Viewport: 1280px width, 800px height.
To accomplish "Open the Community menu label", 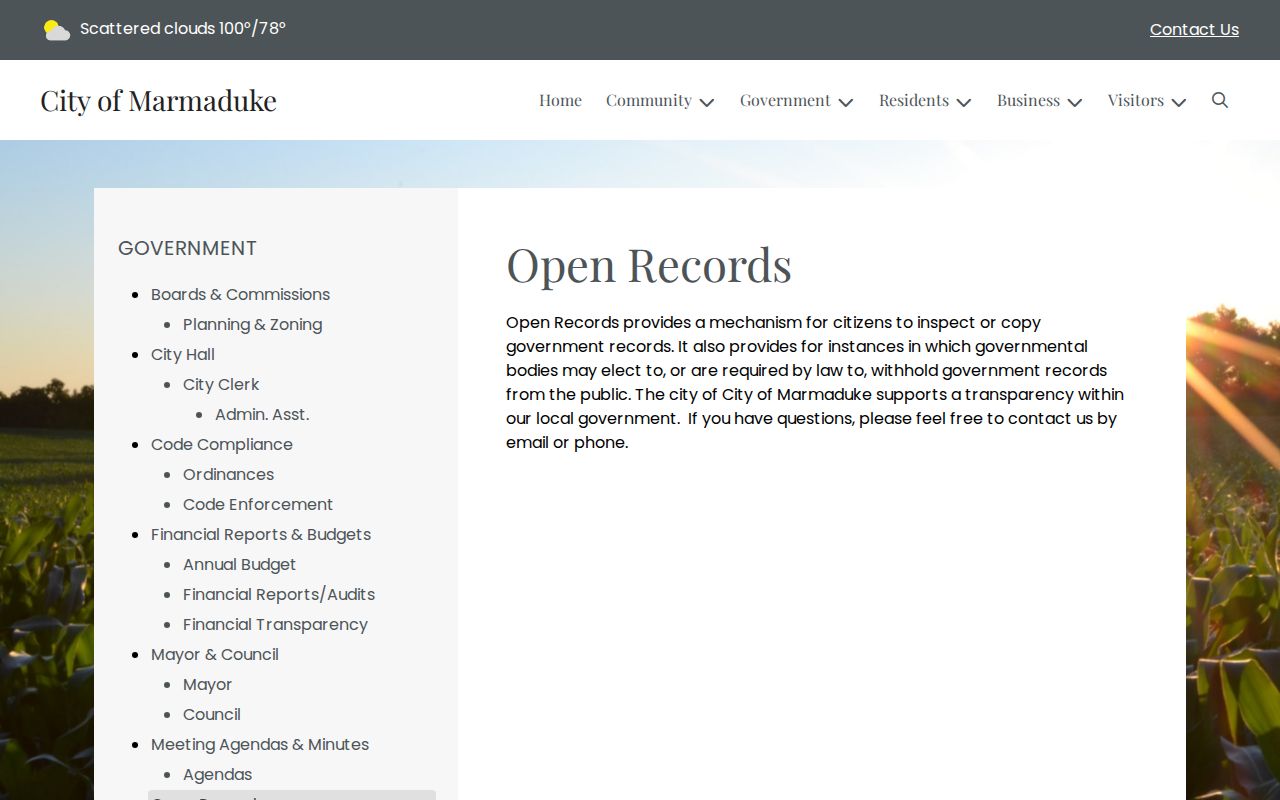I will click(x=649, y=100).
